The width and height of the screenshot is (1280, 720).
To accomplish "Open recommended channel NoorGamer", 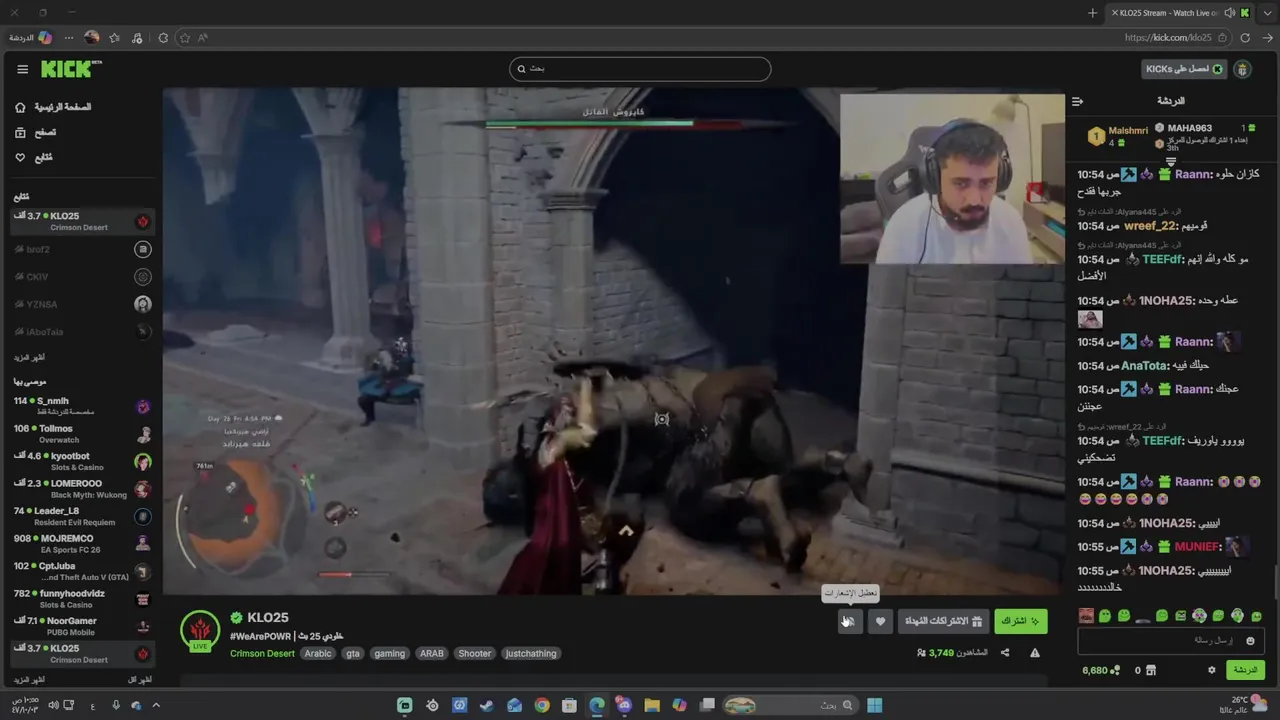I will pos(83,626).
